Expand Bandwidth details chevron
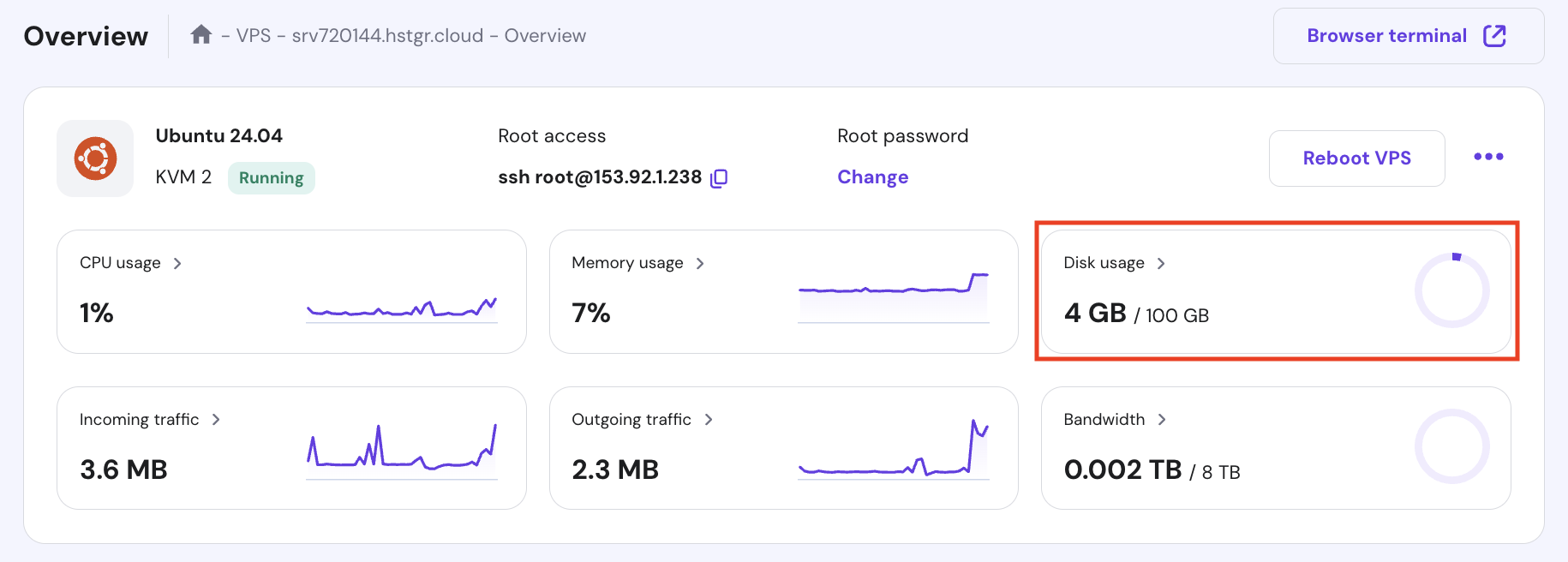 point(1162,419)
